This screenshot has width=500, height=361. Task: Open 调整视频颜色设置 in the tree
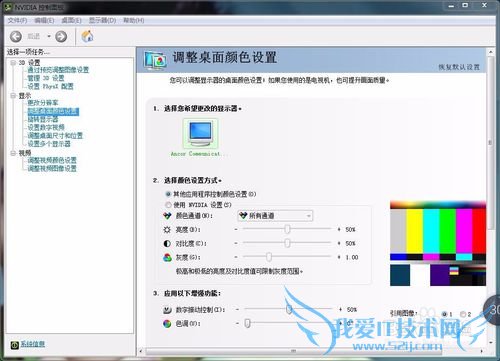coord(52,160)
